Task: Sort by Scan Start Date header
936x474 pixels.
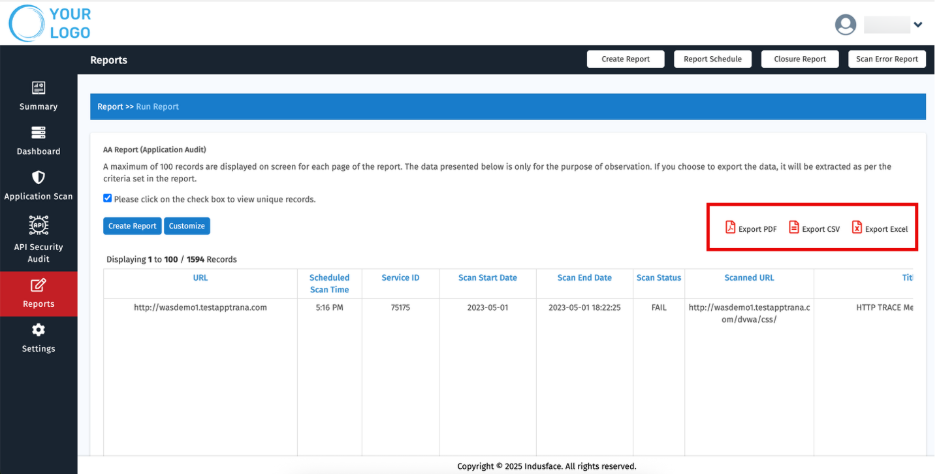Action: [x=488, y=278]
